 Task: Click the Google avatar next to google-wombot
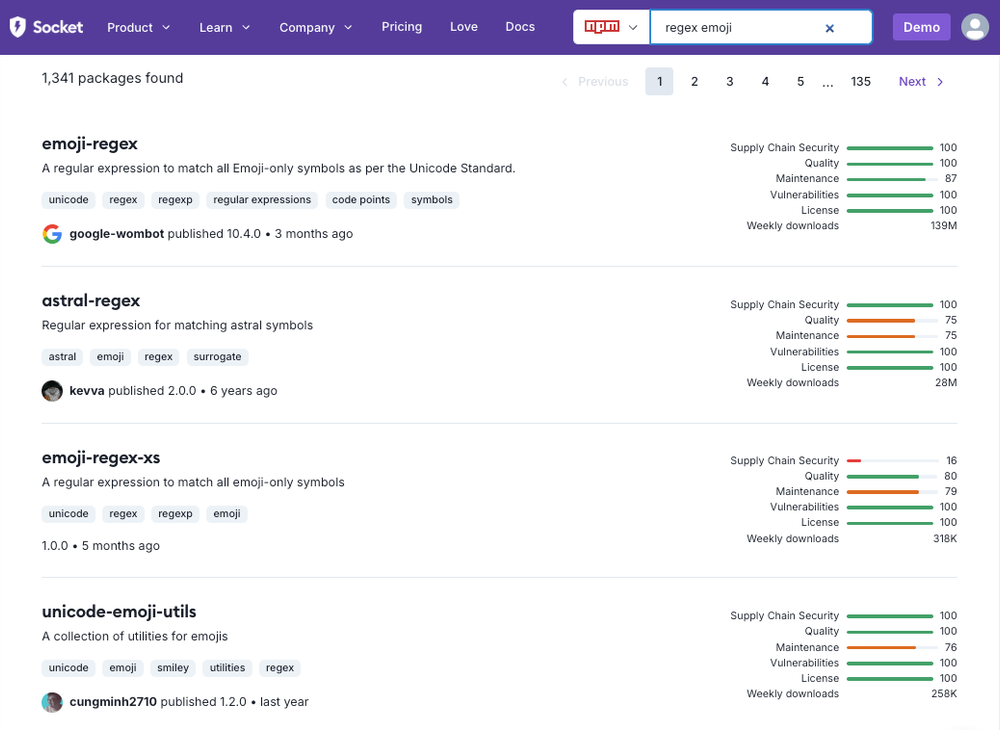tap(52, 234)
